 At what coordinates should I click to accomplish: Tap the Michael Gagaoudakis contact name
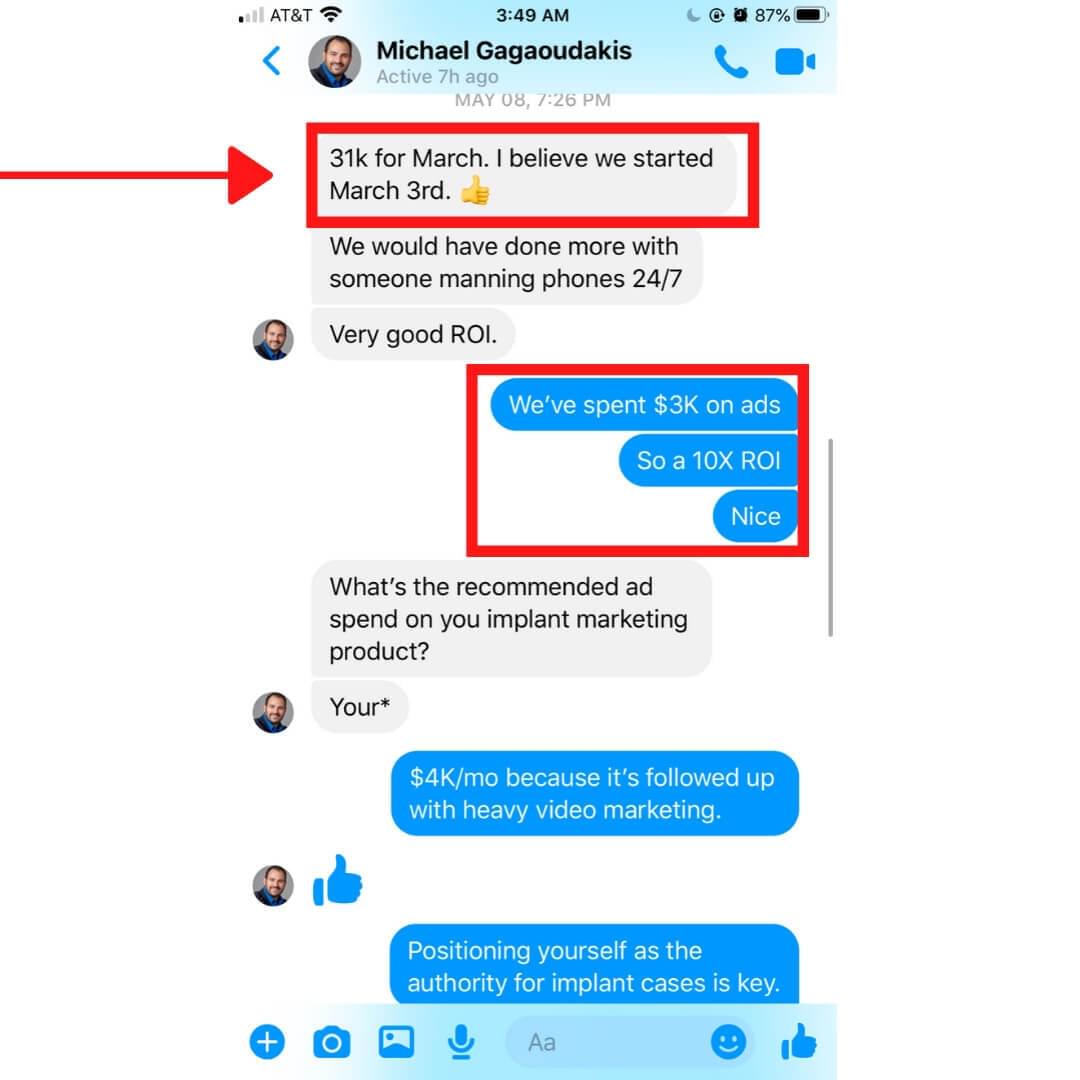(x=503, y=51)
